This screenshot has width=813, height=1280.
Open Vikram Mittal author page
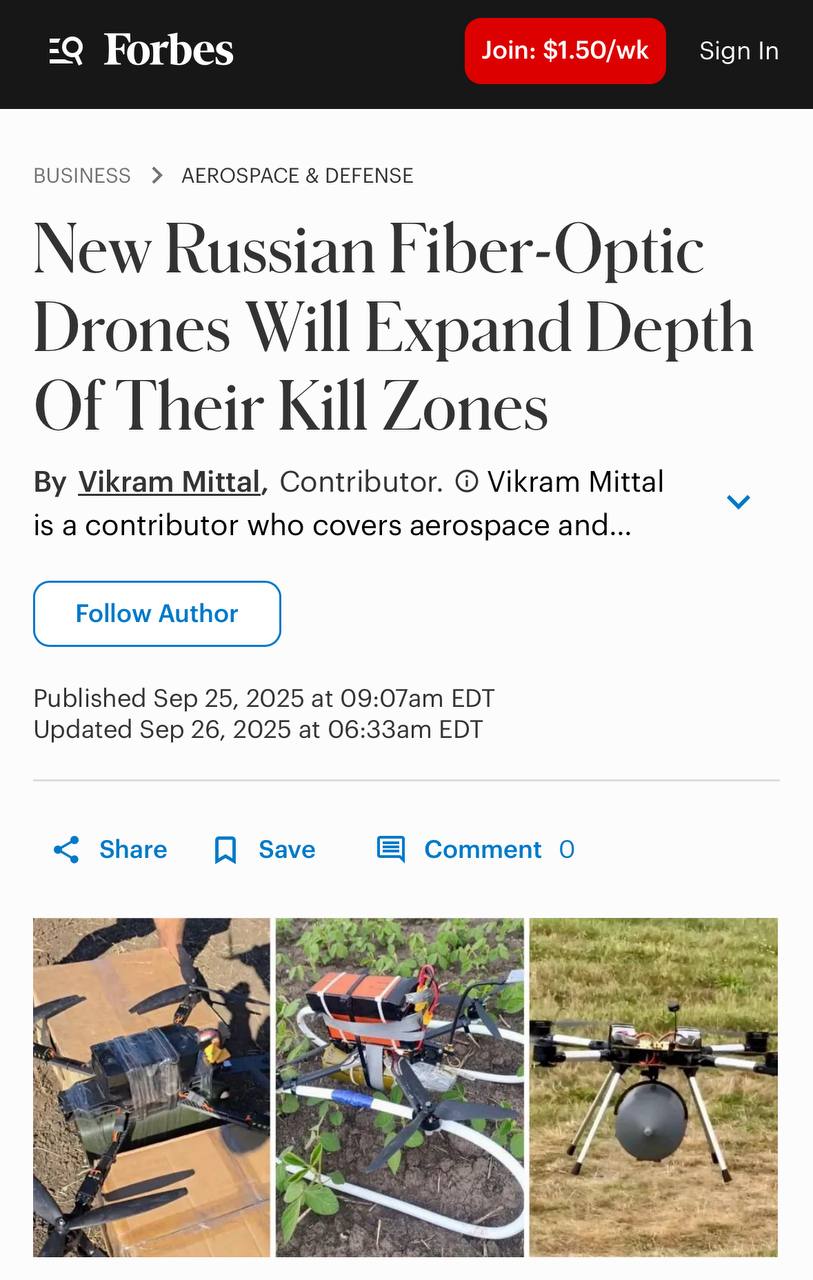[169, 482]
